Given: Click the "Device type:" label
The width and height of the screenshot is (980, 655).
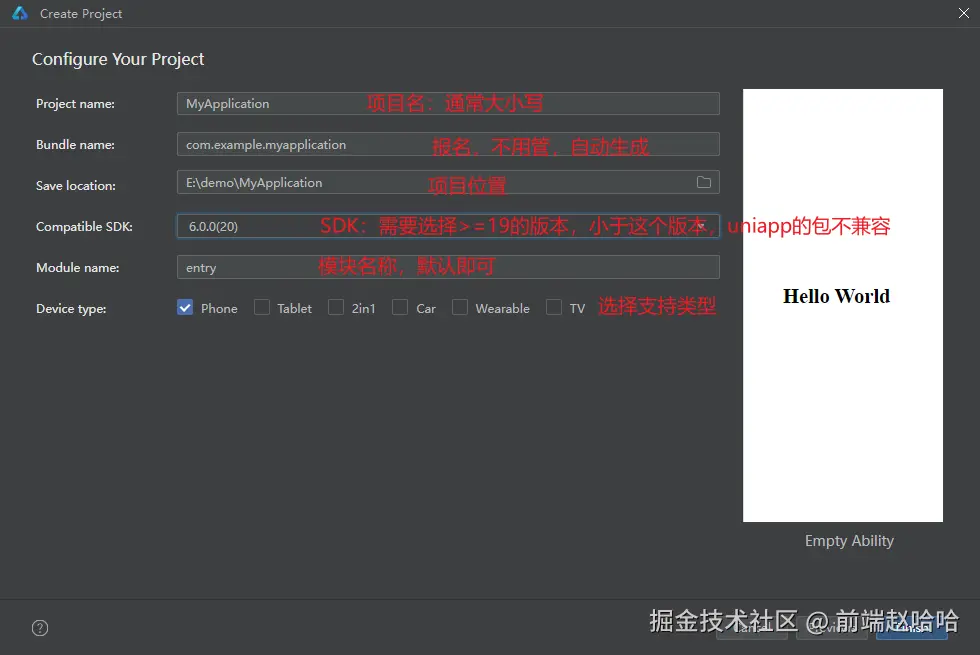Looking at the screenshot, I should [71, 309].
